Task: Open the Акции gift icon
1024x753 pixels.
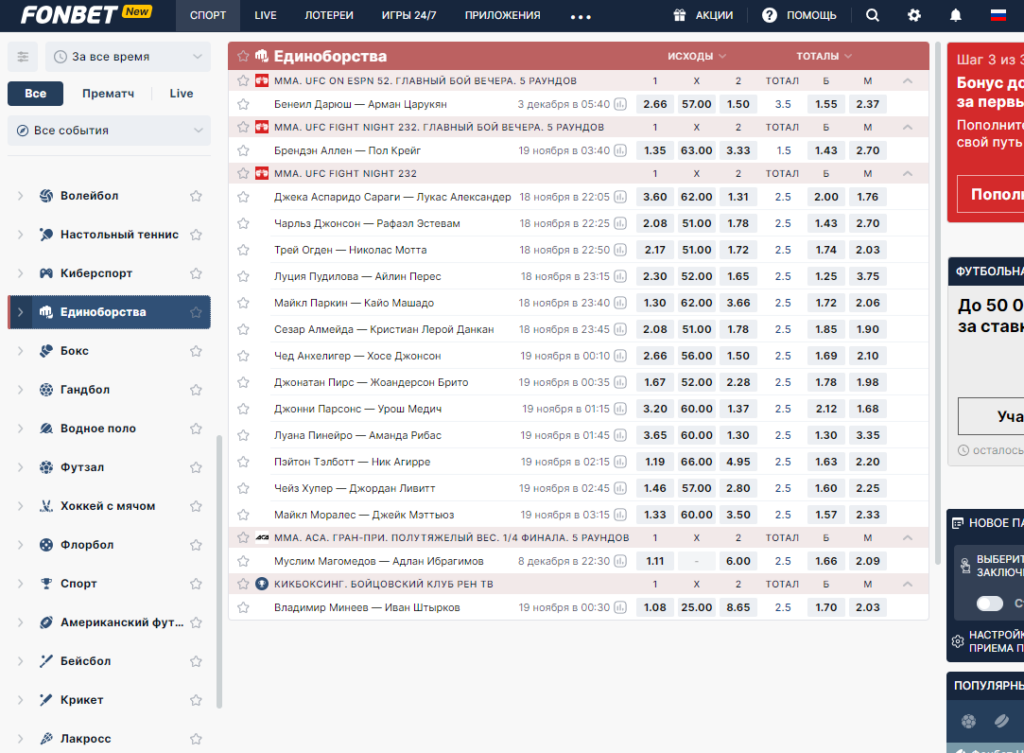Action: click(x=679, y=15)
